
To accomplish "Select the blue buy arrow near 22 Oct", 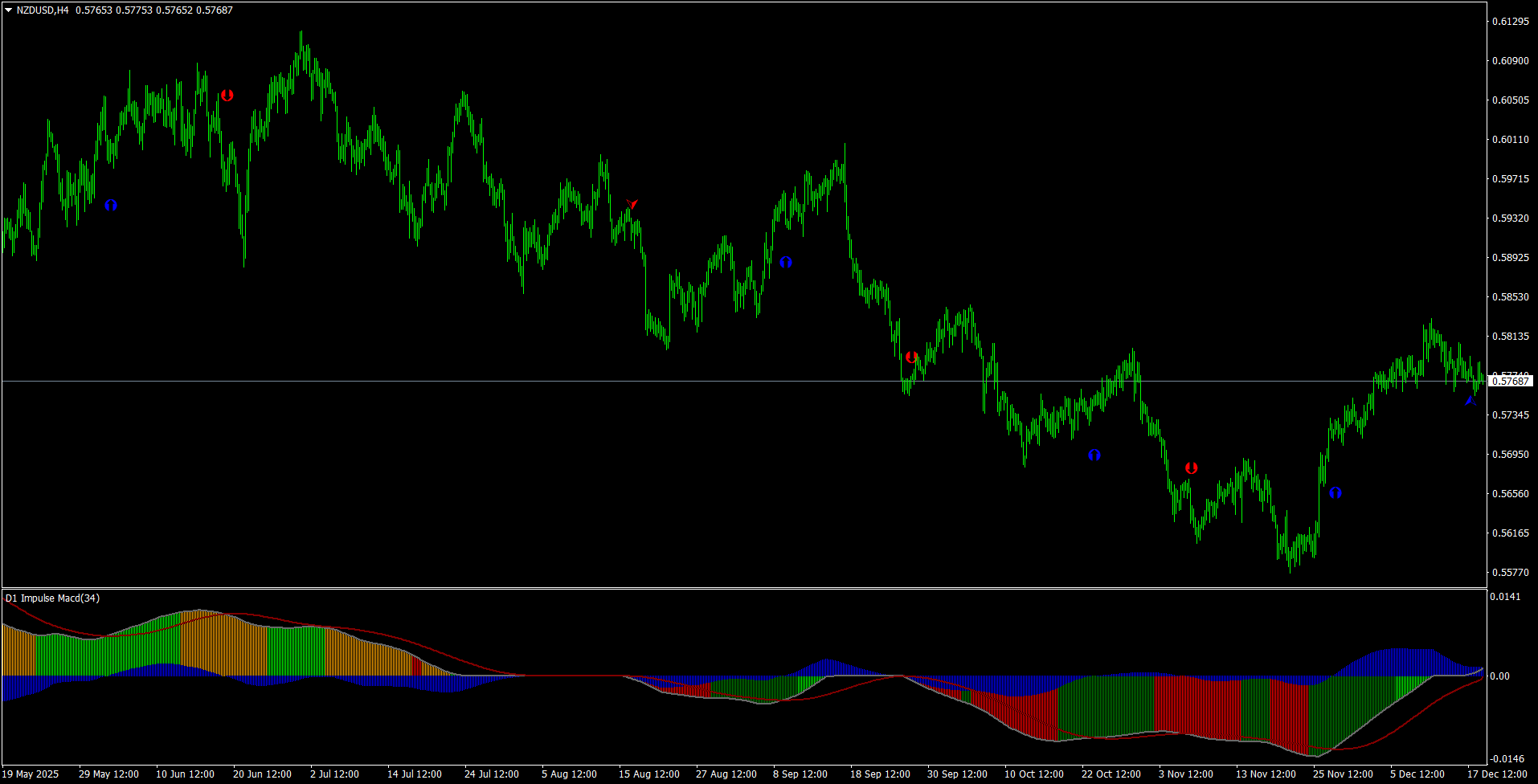I will (x=1094, y=455).
